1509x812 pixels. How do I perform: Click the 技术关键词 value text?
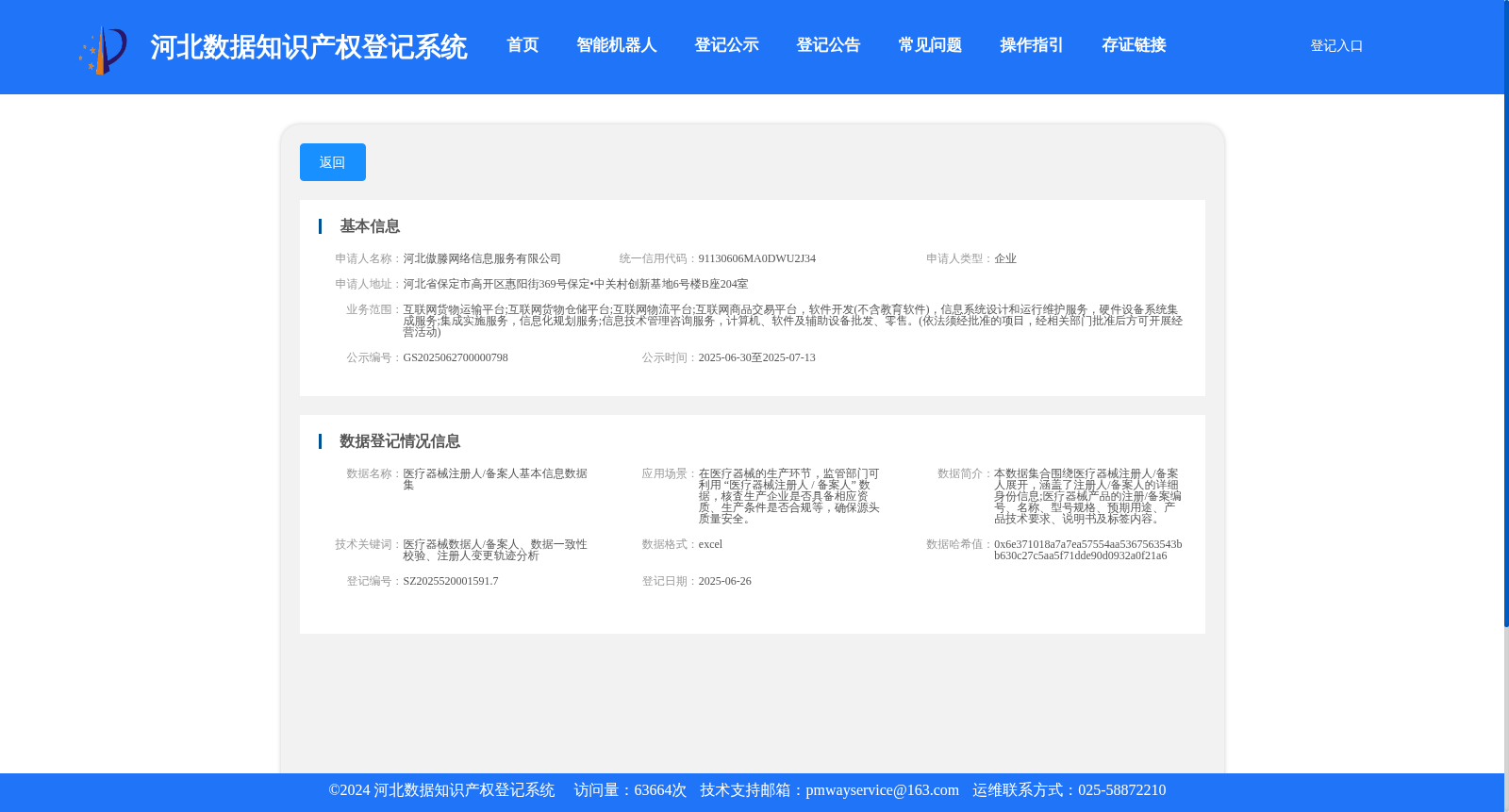click(495, 550)
